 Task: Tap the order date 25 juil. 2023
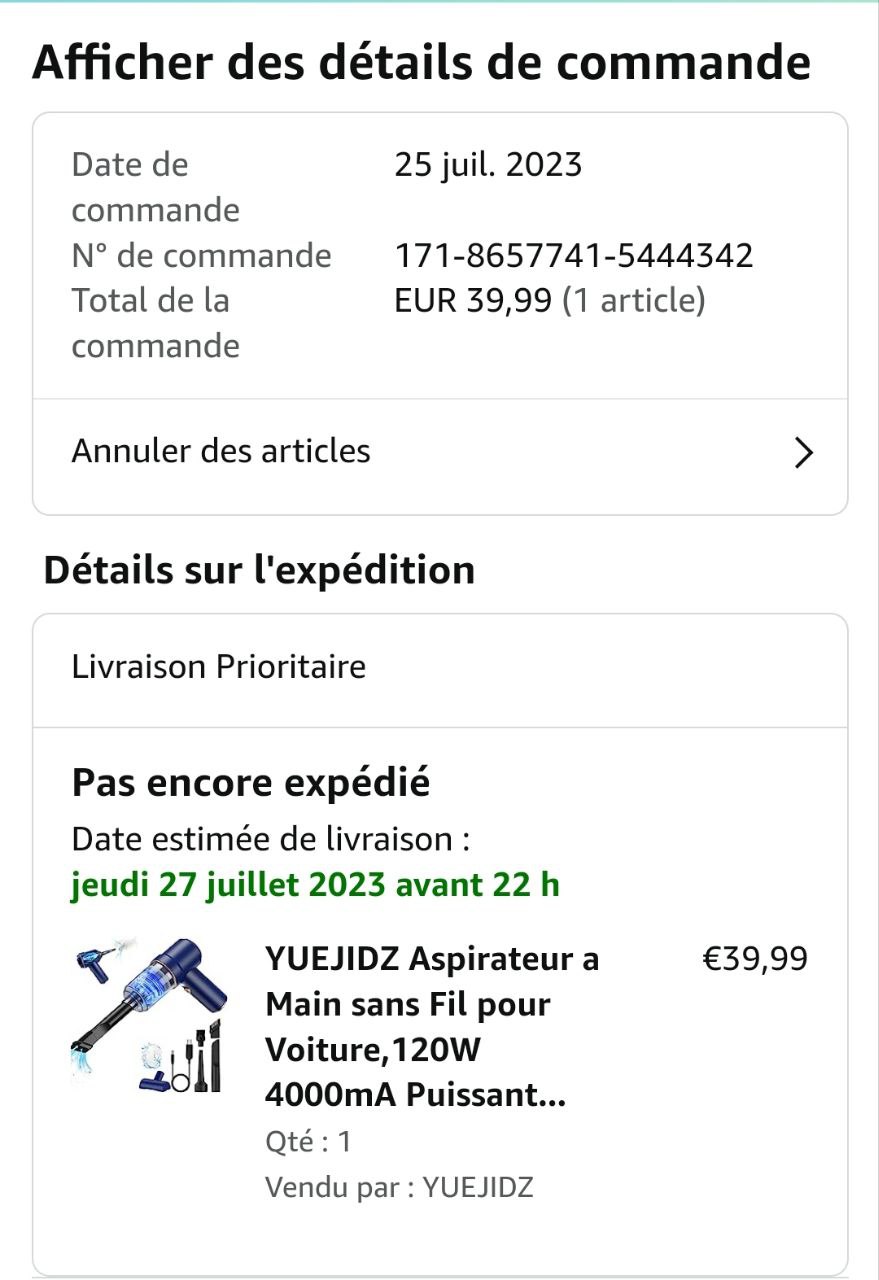tap(488, 165)
